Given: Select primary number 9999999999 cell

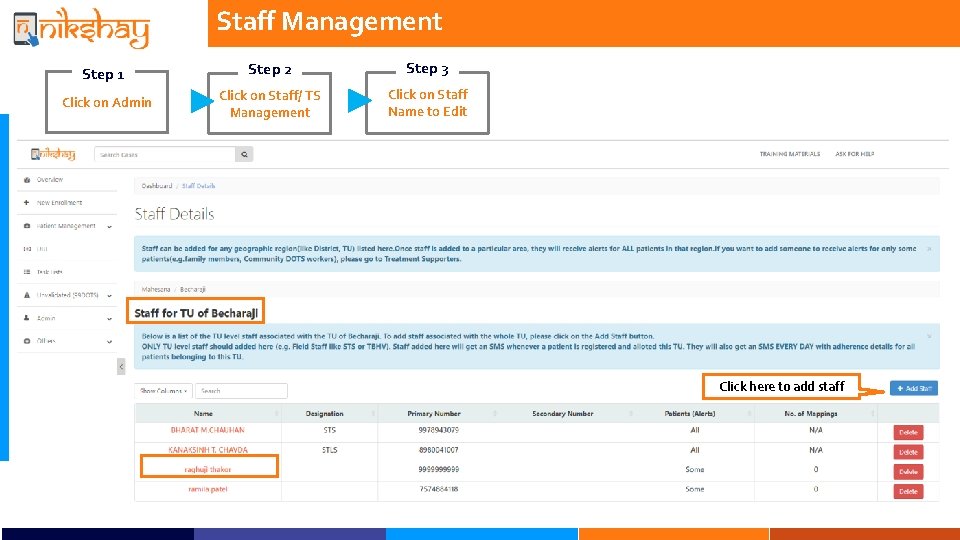Looking at the screenshot, I should (x=438, y=470).
